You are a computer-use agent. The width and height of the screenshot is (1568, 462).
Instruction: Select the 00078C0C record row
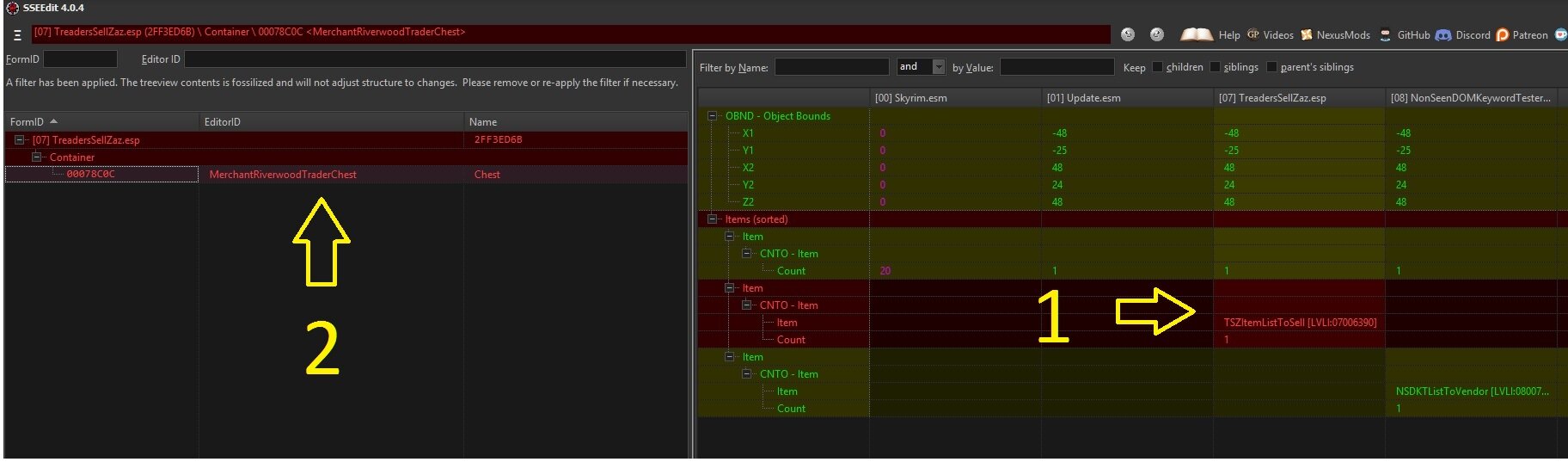pos(346,174)
